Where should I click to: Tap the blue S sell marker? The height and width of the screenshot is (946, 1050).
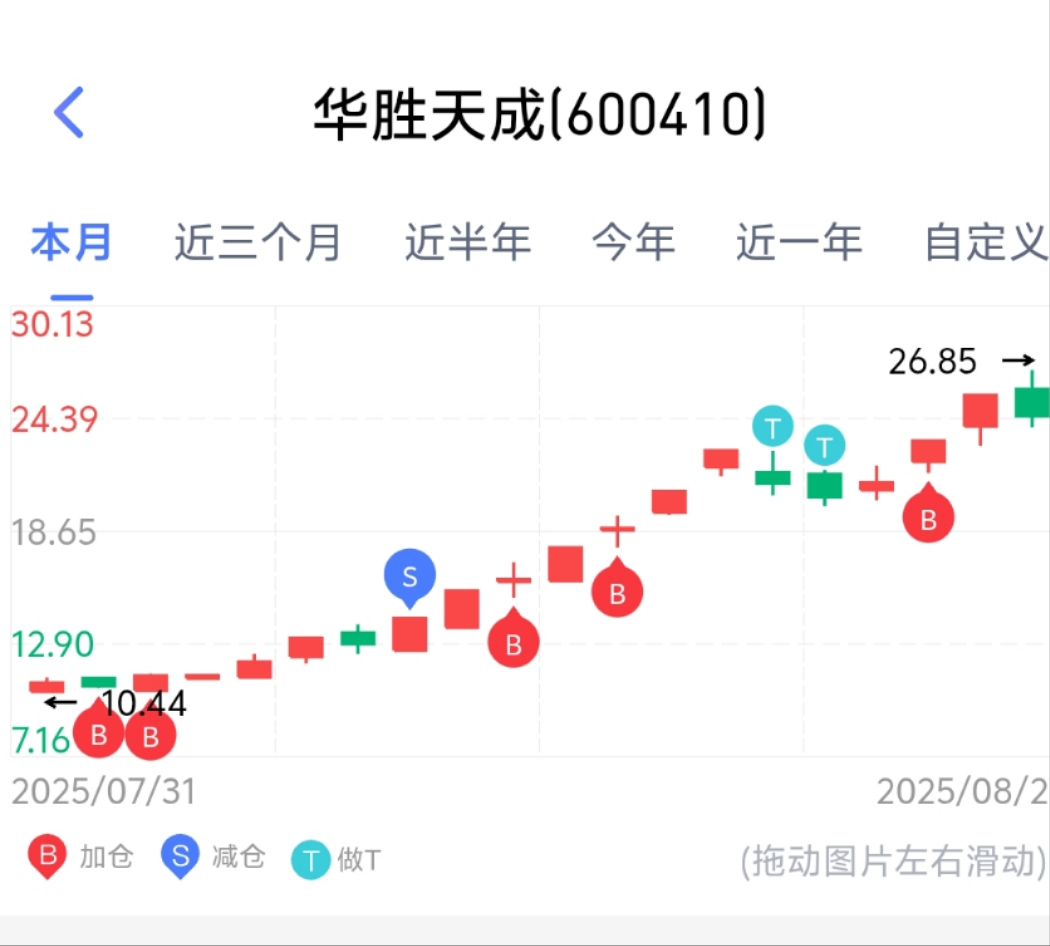(410, 577)
